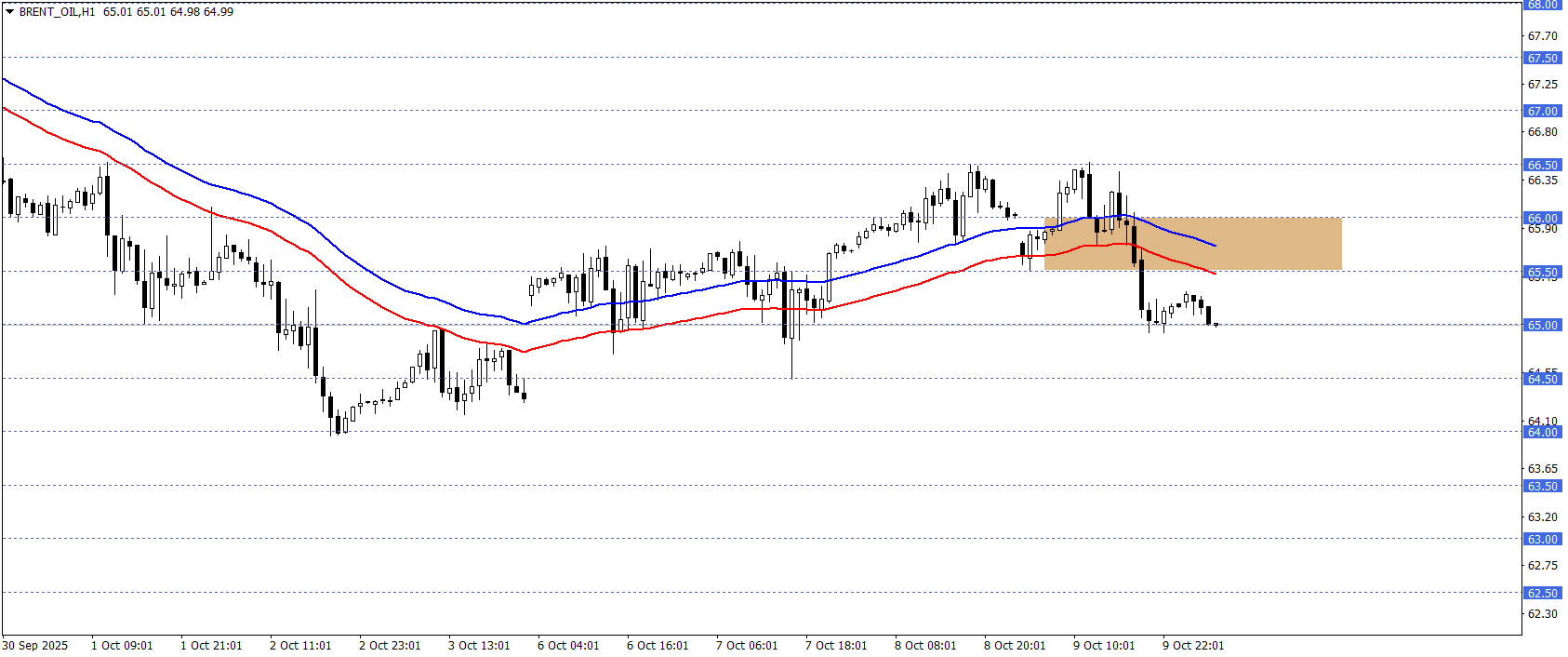
Task: Click the 67.25 price scale label
Action: (1542, 85)
